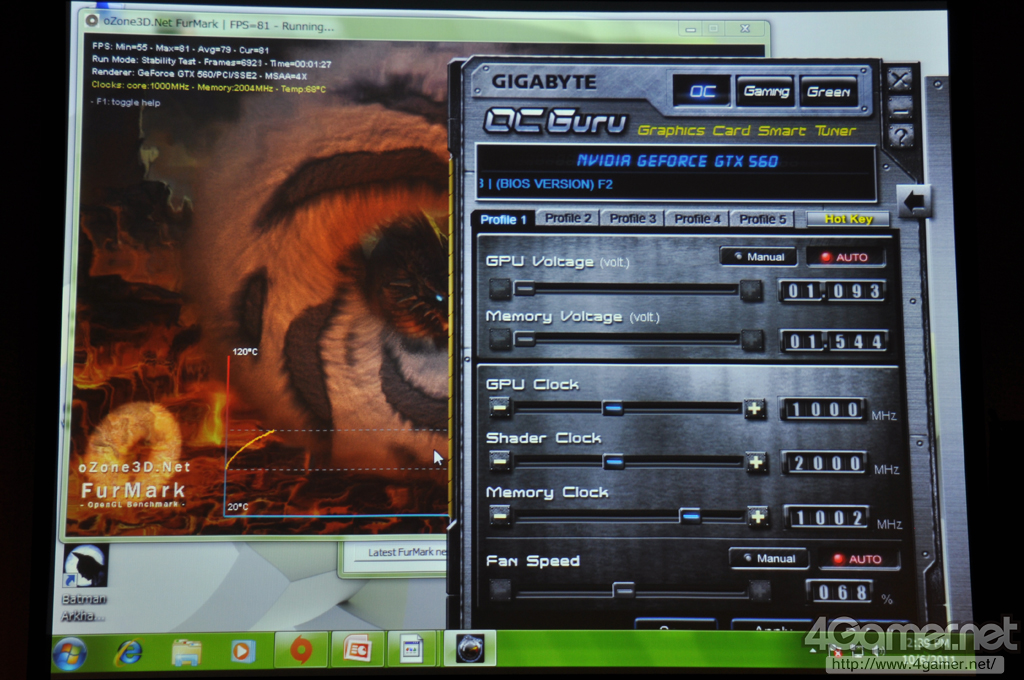The width and height of the screenshot is (1024, 680).
Task: Click the Fan Speed value 068
Action: (x=842, y=592)
